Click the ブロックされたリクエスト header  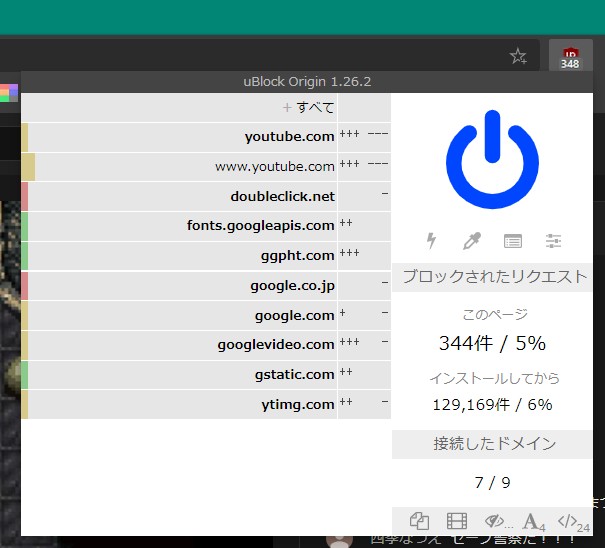click(x=492, y=277)
